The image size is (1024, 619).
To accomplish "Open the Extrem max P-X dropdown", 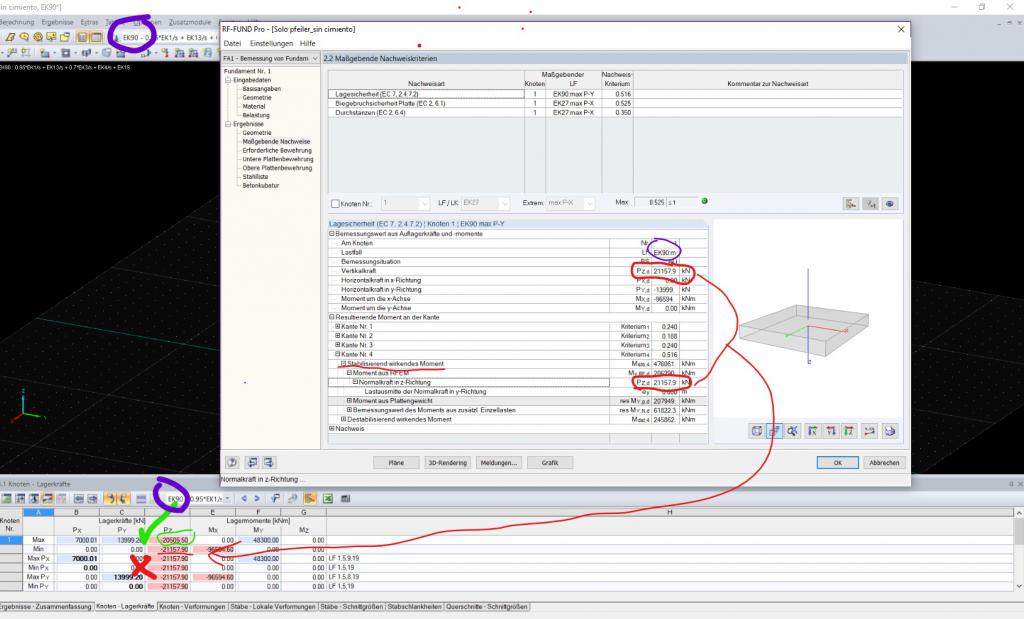I will coord(589,204).
